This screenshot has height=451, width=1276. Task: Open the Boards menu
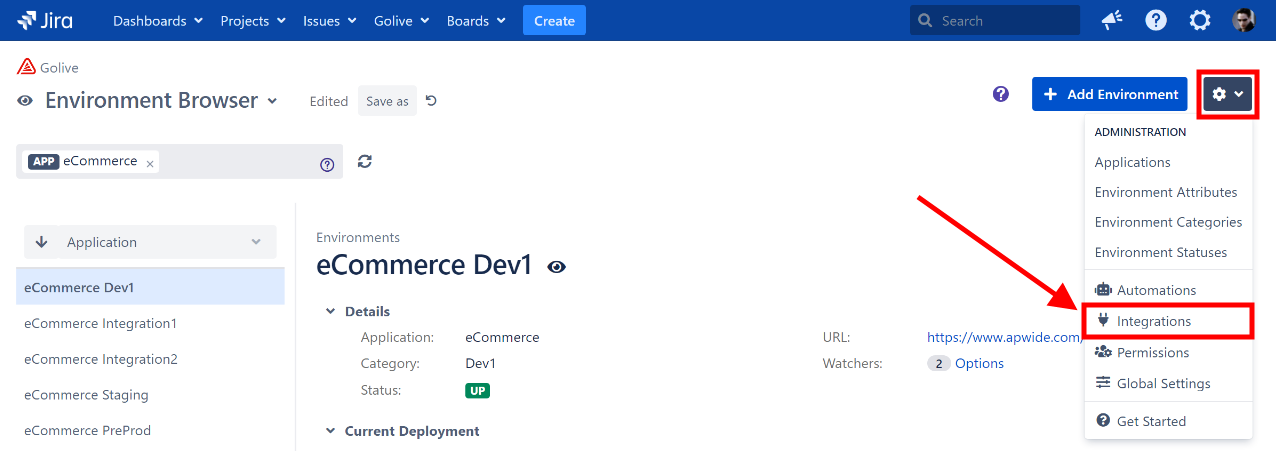pos(475,20)
